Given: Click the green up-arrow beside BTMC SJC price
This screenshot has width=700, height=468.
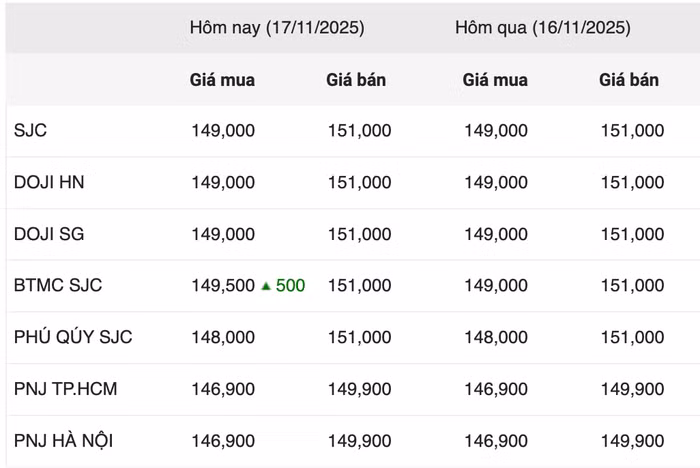Looking at the screenshot, I should click(266, 286).
